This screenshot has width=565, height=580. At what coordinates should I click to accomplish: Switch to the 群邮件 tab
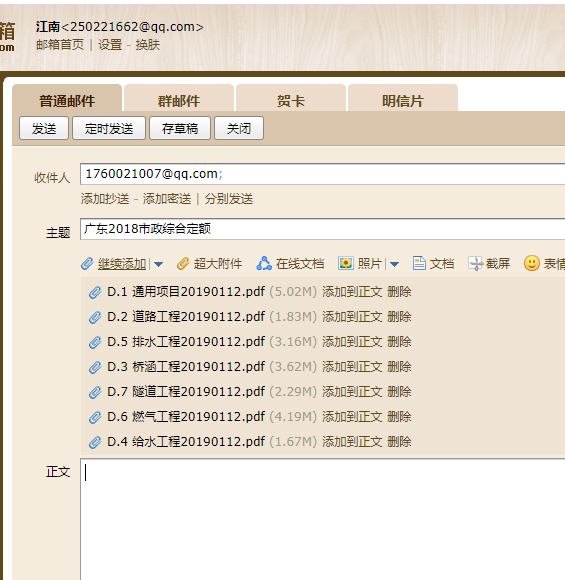point(179,98)
